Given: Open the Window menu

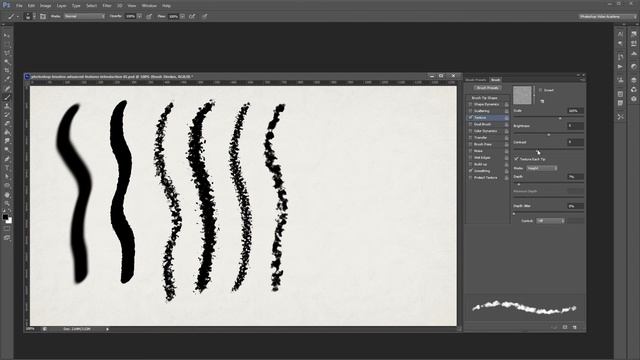Looking at the screenshot, I should [x=149, y=6].
